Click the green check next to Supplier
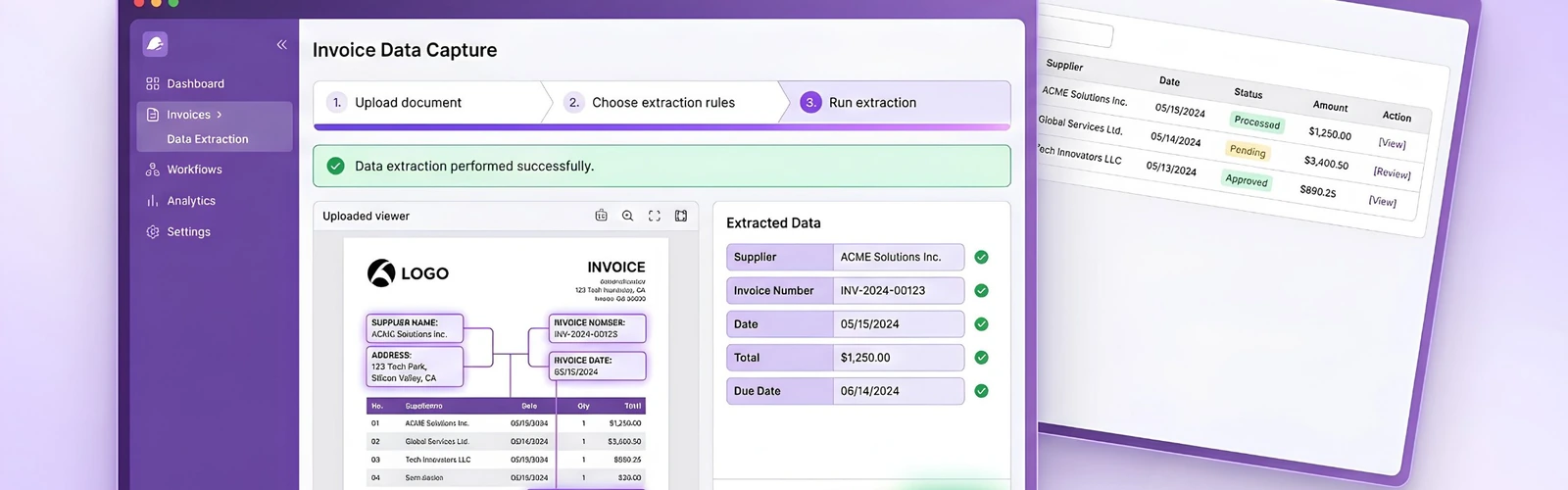This screenshot has width=1568, height=490. [x=981, y=257]
